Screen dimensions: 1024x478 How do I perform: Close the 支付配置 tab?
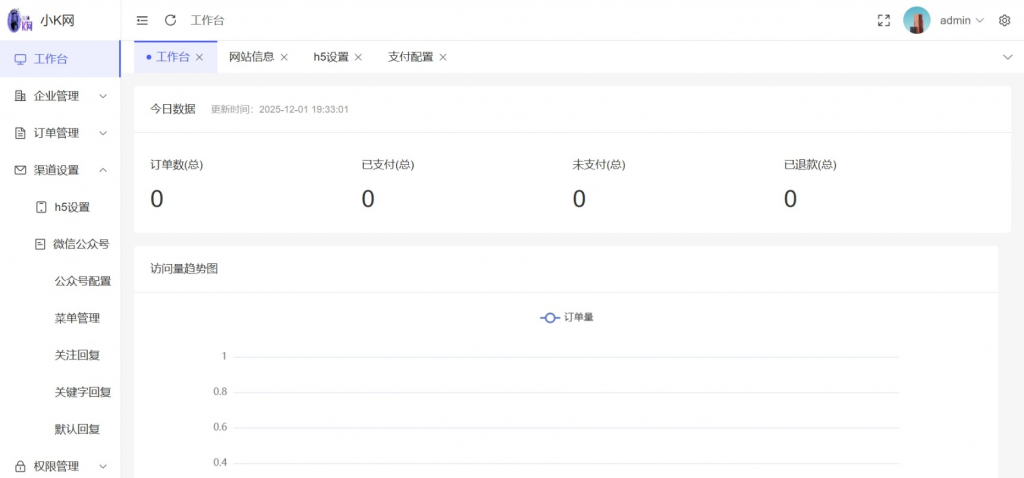click(x=443, y=57)
